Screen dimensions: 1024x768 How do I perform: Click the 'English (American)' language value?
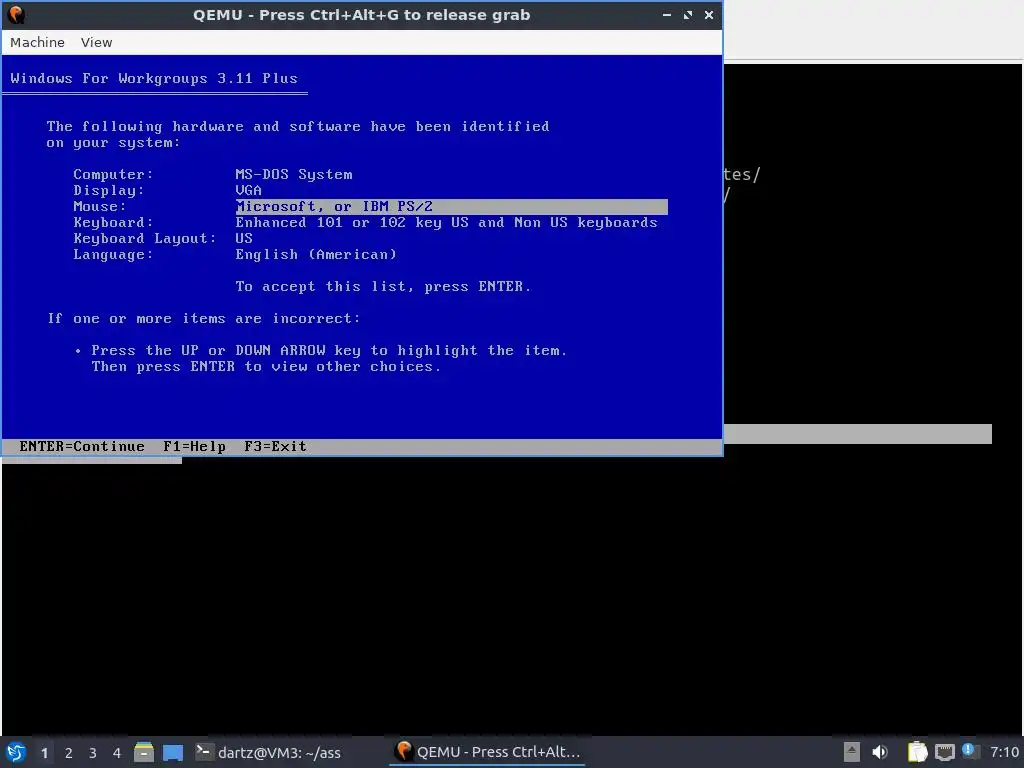pos(316,255)
